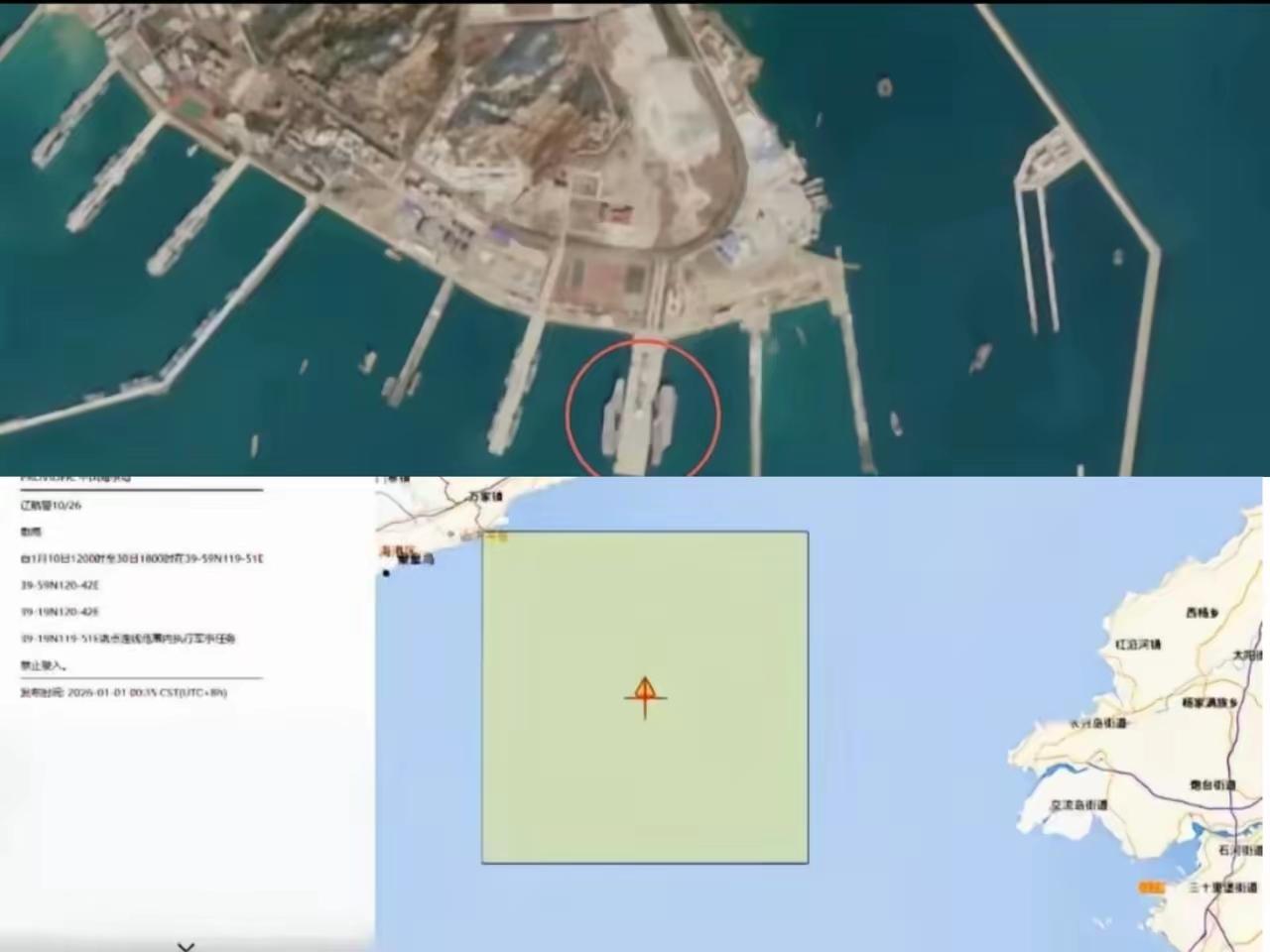Click the 红沿河镇 map label
Viewport: 1270px width, 952px height.
pos(1138,643)
